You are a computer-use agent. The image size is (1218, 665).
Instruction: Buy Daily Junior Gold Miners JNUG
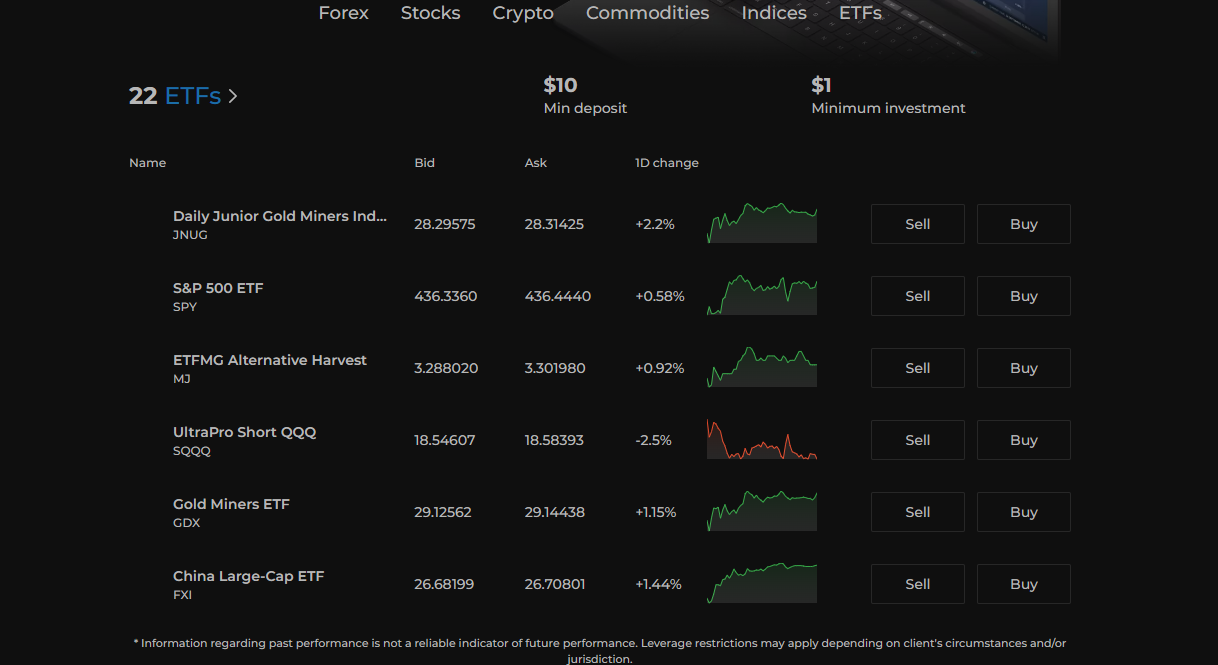(1024, 224)
